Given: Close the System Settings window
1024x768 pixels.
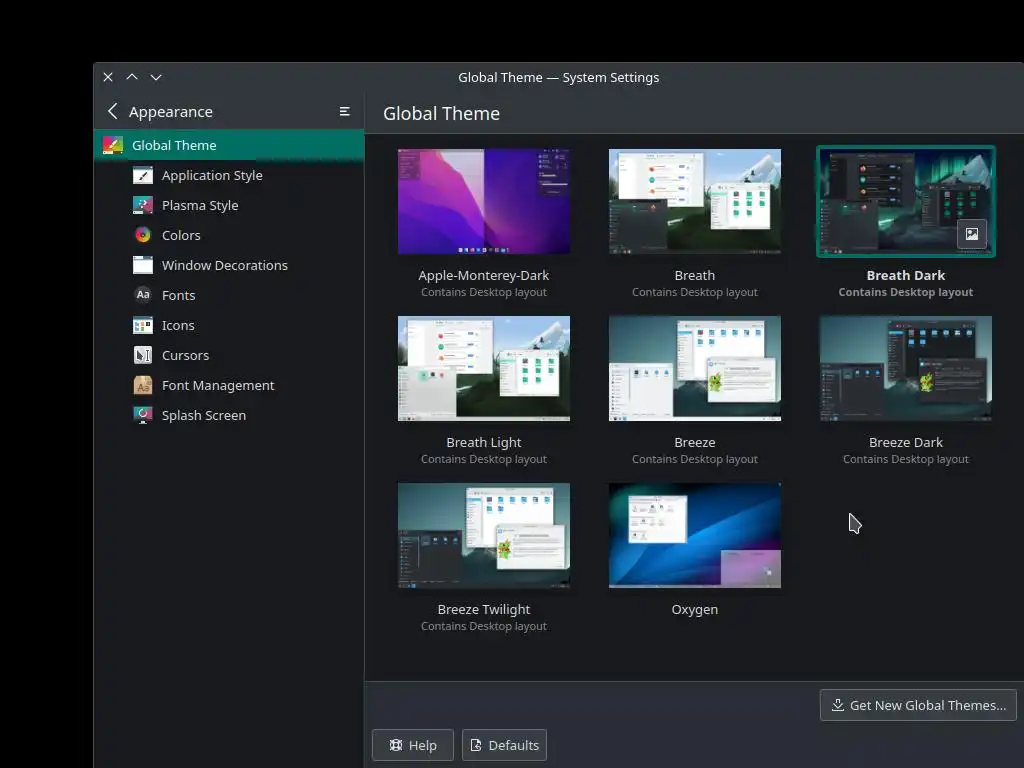Looking at the screenshot, I should 108,77.
